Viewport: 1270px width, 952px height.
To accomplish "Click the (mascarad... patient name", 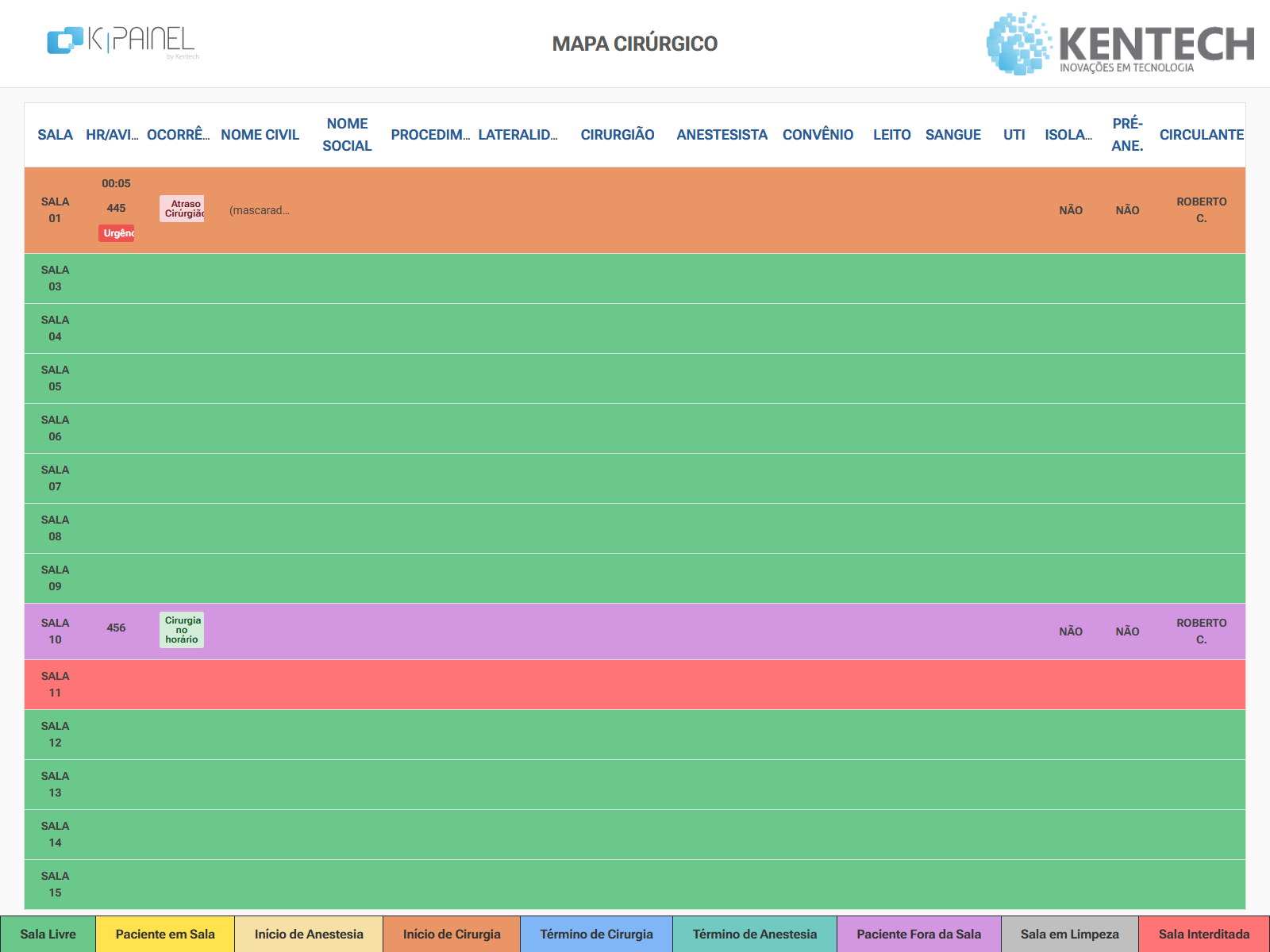I will pos(260,210).
